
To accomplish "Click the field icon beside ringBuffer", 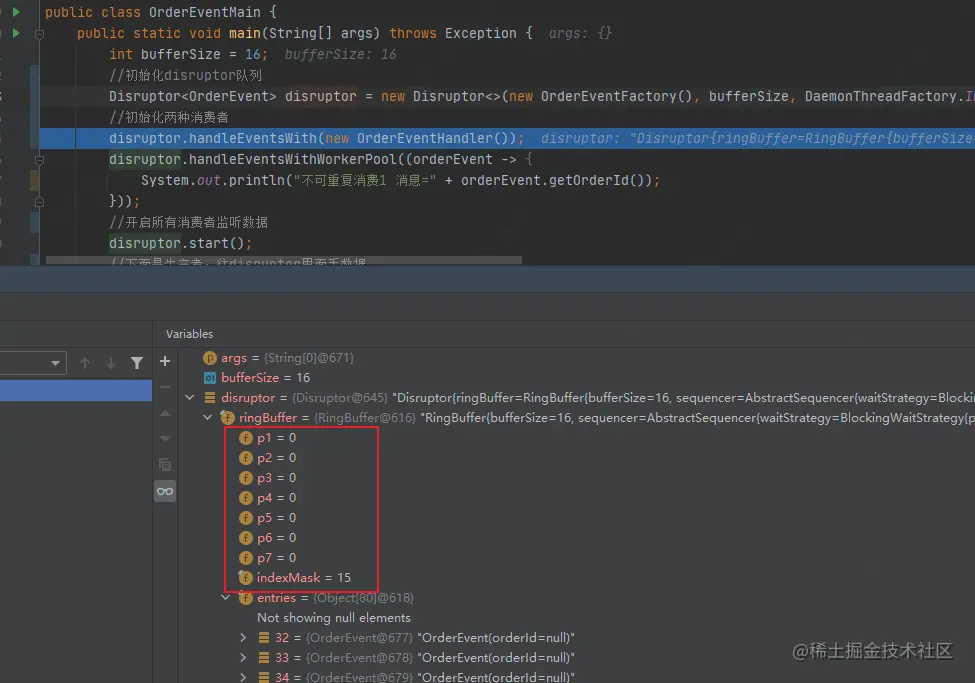I will 228,417.
